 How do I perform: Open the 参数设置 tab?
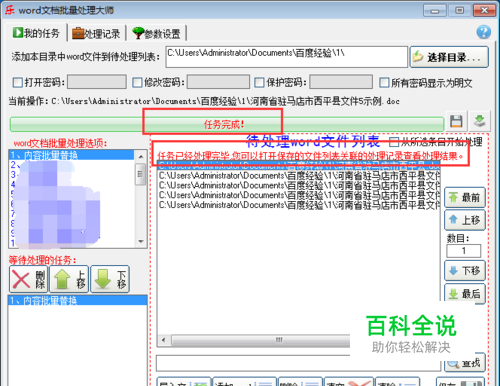pos(156,33)
